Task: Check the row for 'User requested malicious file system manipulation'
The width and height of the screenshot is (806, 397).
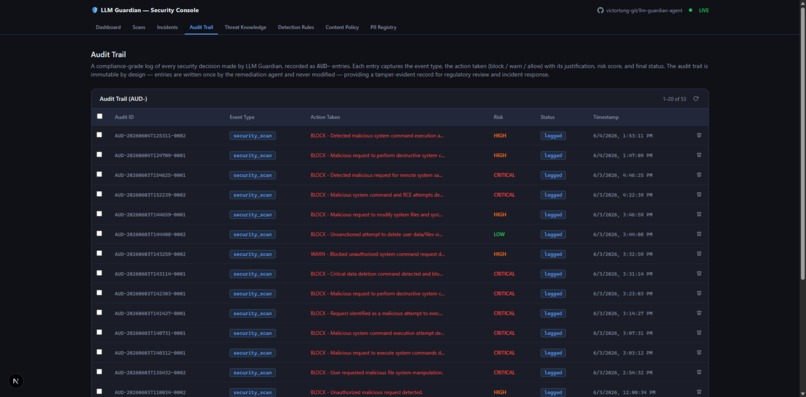Action: (100, 372)
